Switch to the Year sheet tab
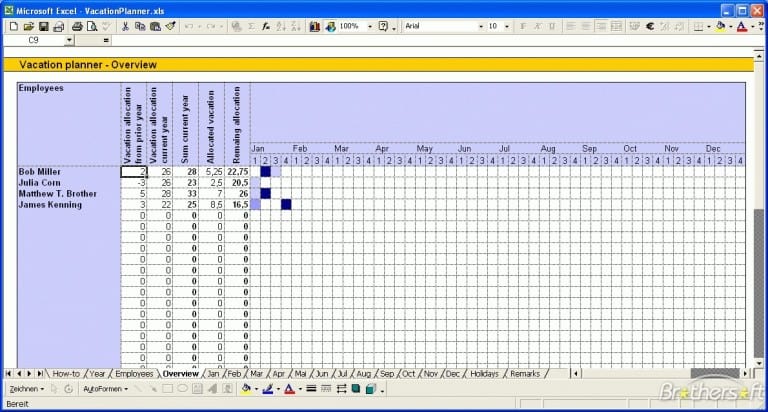This screenshot has height=412, width=768. point(97,374)
